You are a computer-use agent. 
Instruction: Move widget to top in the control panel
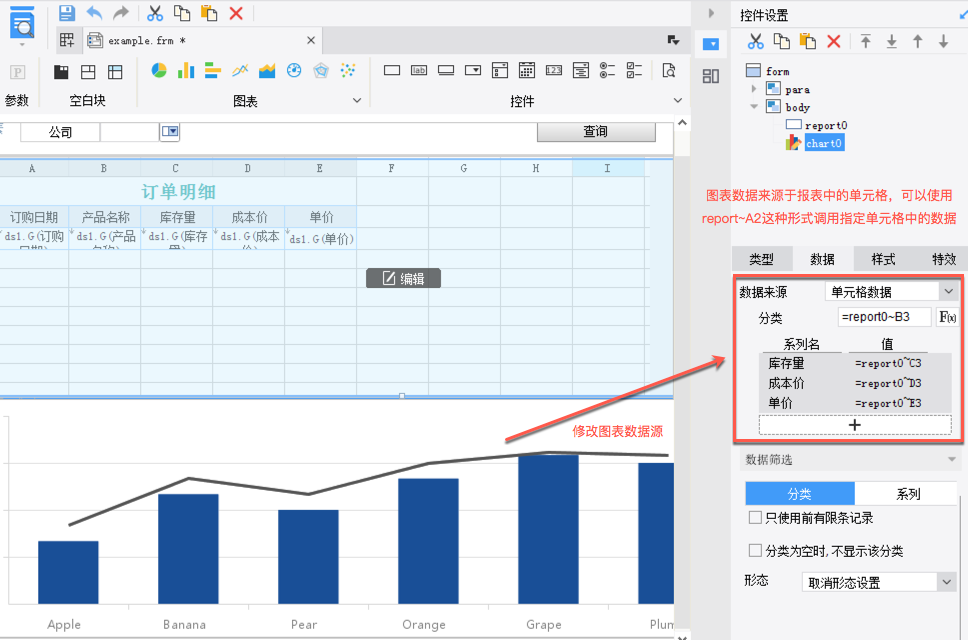pyautogui.click(x=866, y=41)
